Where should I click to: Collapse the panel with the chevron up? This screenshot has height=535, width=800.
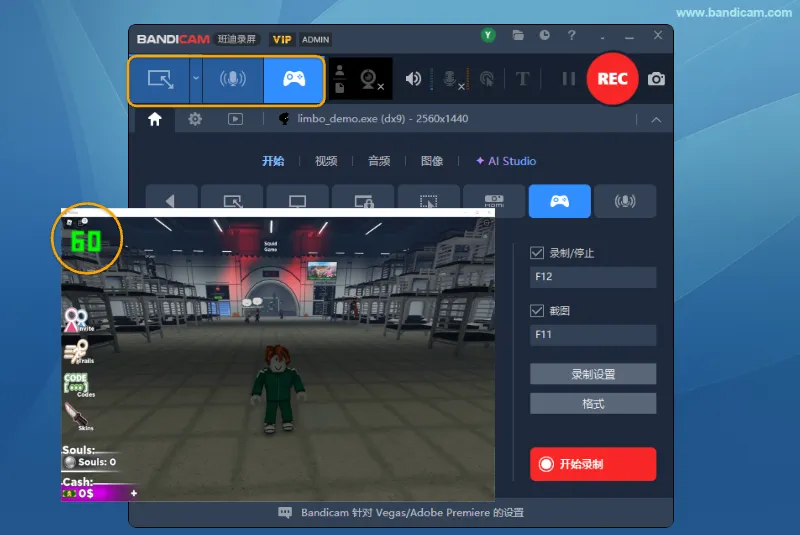(x=656, y=120)
